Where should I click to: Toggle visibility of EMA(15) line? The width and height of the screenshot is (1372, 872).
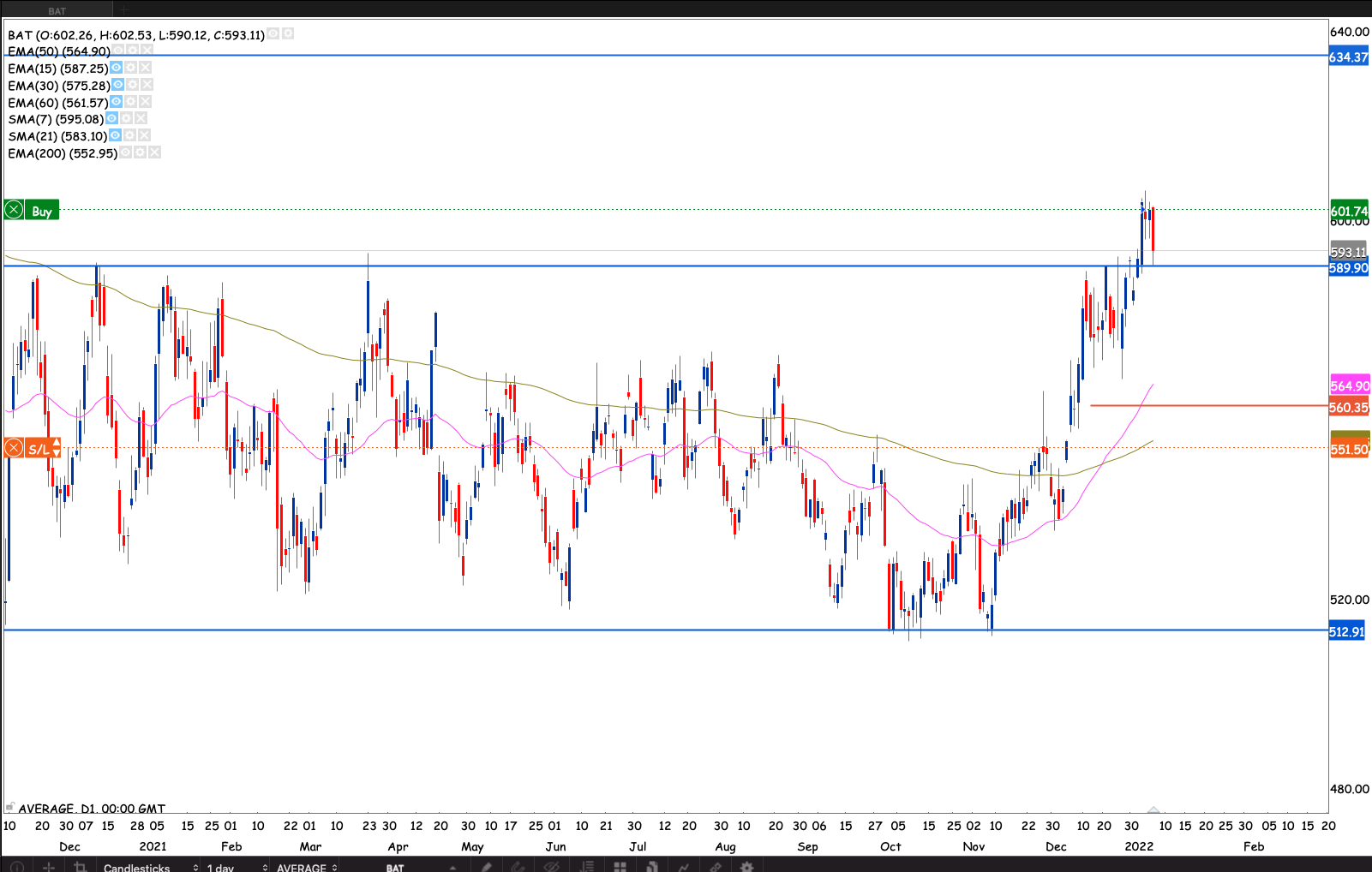(116, 68)
